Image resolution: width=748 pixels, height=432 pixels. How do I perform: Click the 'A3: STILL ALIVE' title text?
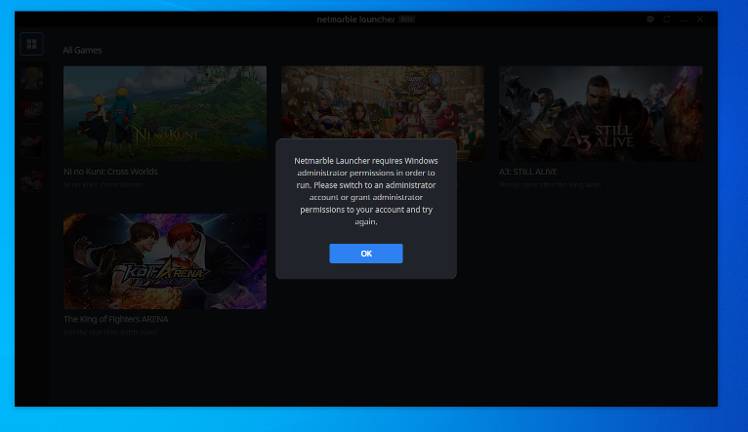pos(528,171)
